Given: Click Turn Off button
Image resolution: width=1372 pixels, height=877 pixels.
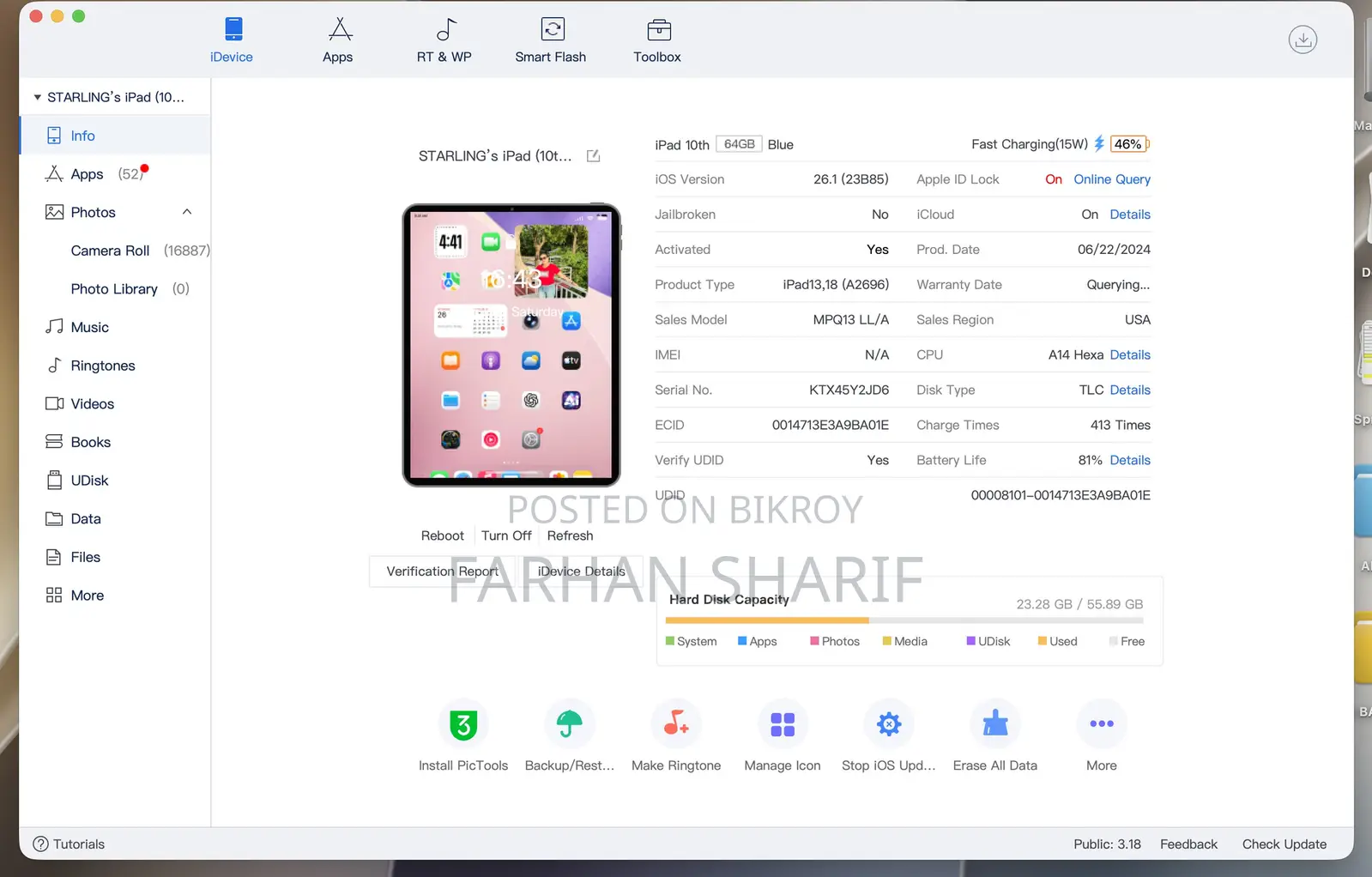Looking at the screenshot, I should [506, 535].
